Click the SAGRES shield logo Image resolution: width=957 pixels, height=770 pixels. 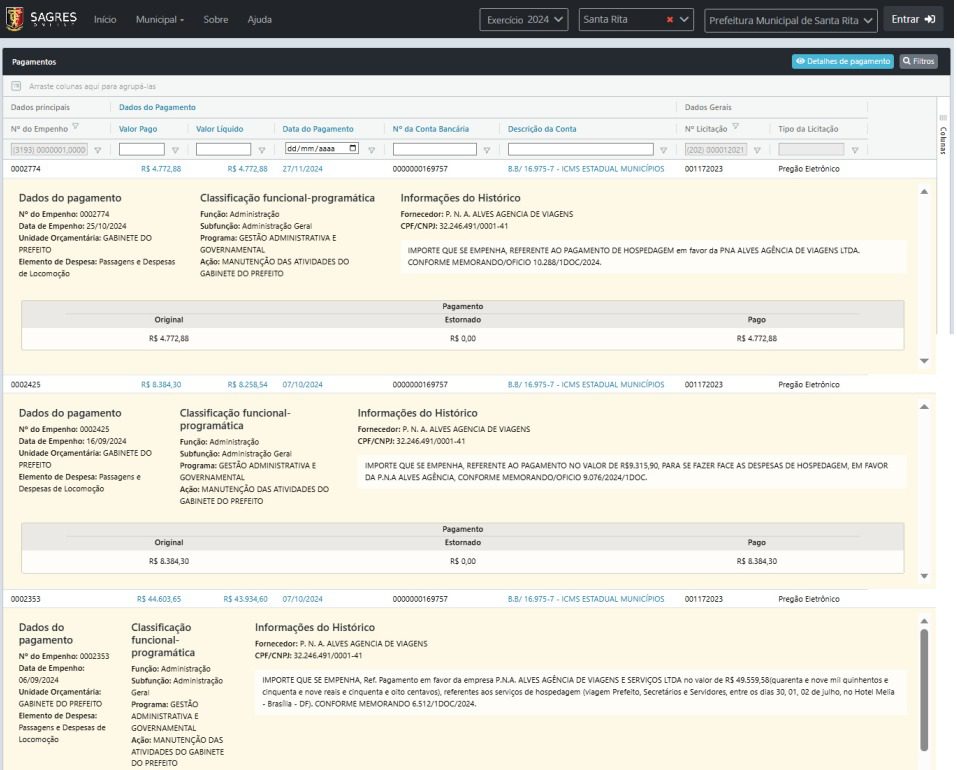15,19
